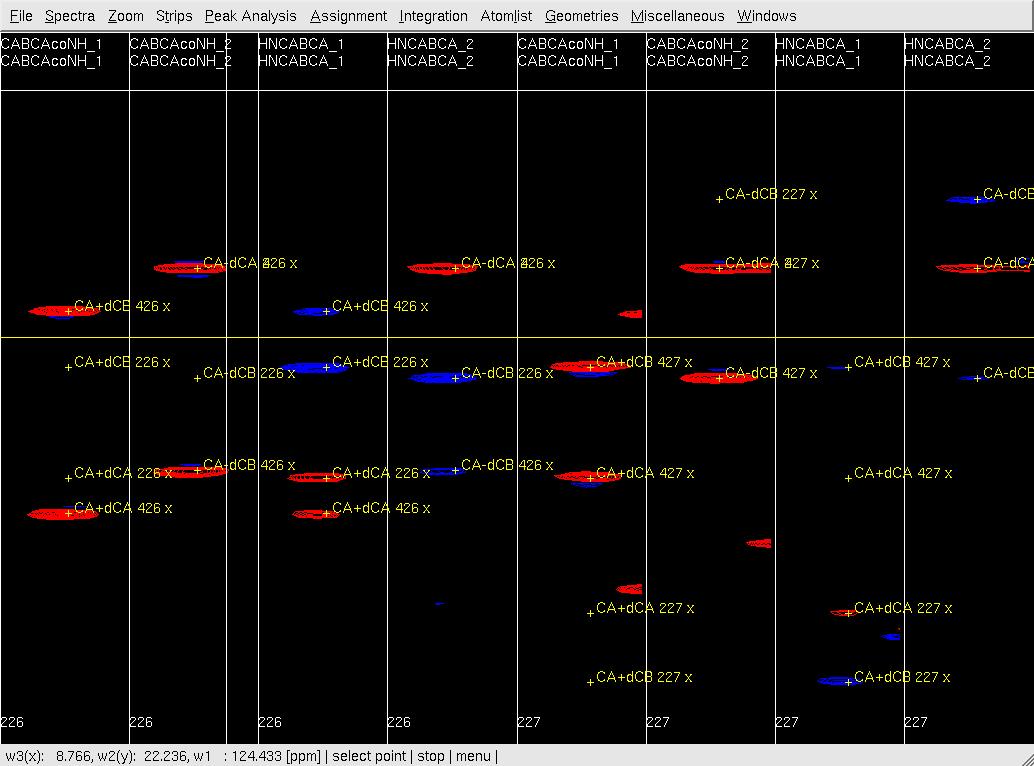Open the Zoom menu
Image resolution: width=1034 pixels, height=766 pixels.
pos(126,16)
